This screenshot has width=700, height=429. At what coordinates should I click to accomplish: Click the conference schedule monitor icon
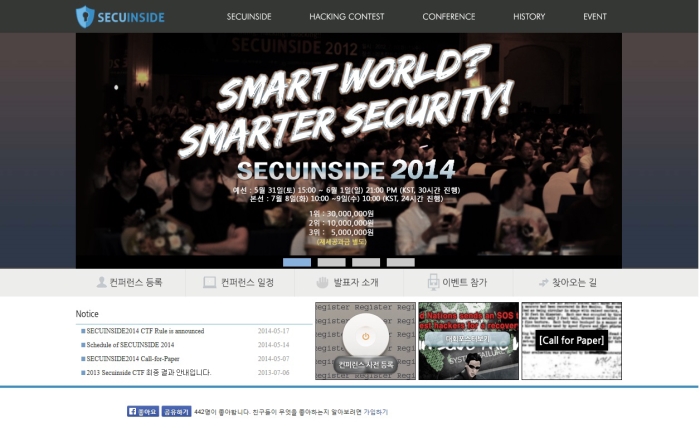pyautogui.click(x=210, y=283)
